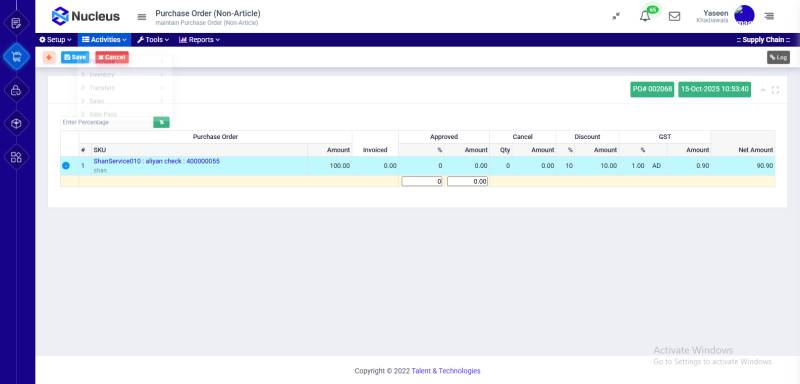
Task: Open the document edit sidebar icon
Action: 16,23
